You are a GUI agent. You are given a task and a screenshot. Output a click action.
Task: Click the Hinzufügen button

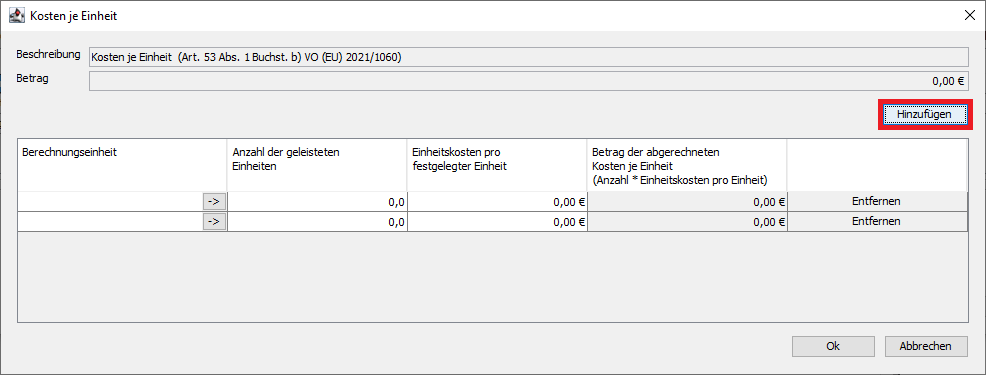[923, 115]
